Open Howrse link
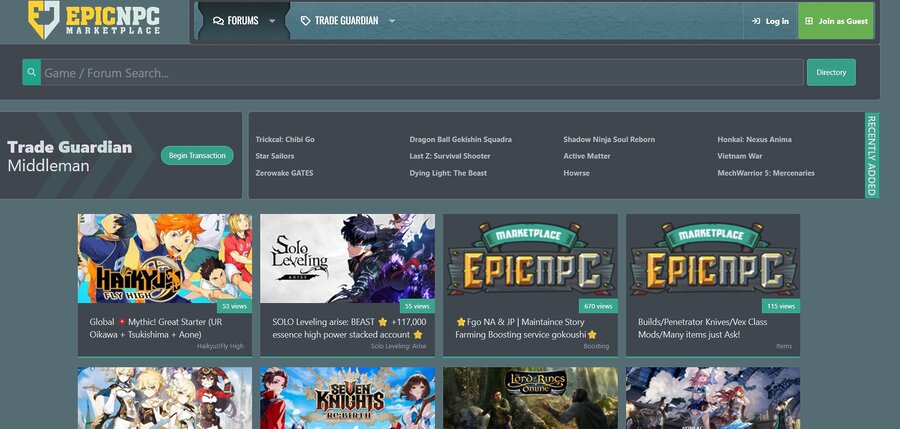Image resolution: width=900 pixels, height=429 pixels. (576, 173)
